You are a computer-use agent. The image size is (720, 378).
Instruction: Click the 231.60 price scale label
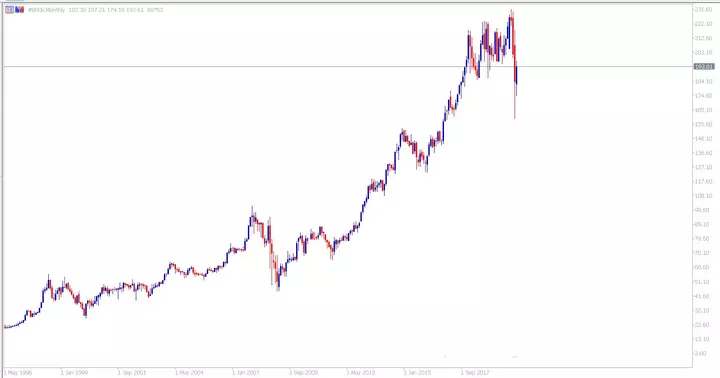point(703,9)
